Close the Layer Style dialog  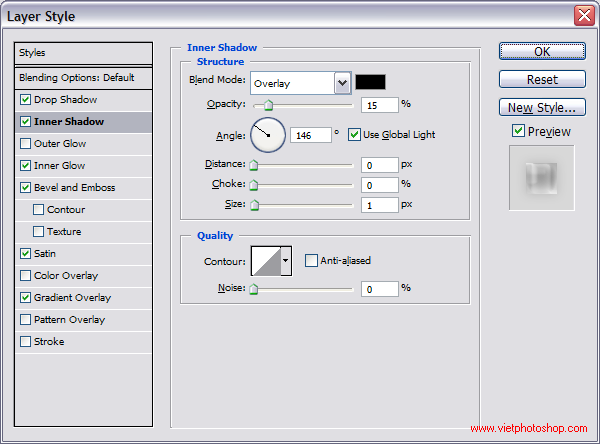pyautogui.click(x=583, y=16)
